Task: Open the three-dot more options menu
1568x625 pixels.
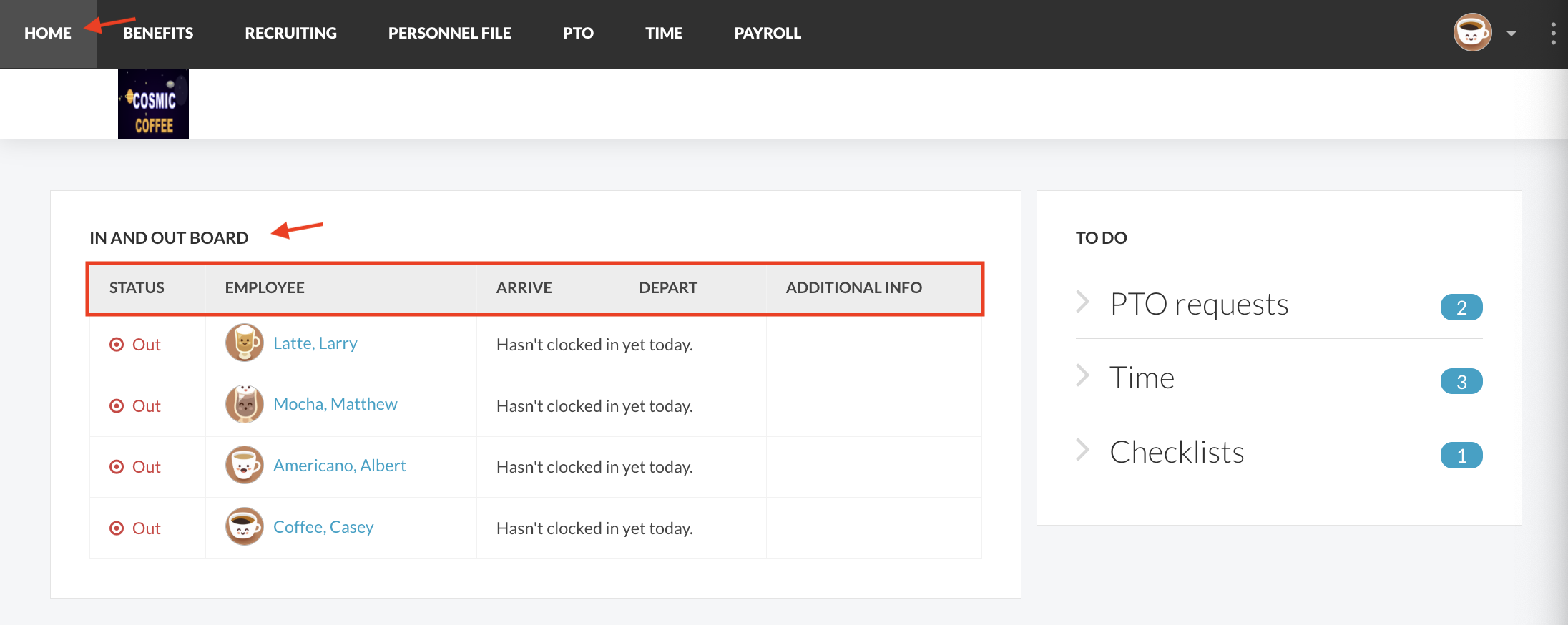Action: (1553, 33)
